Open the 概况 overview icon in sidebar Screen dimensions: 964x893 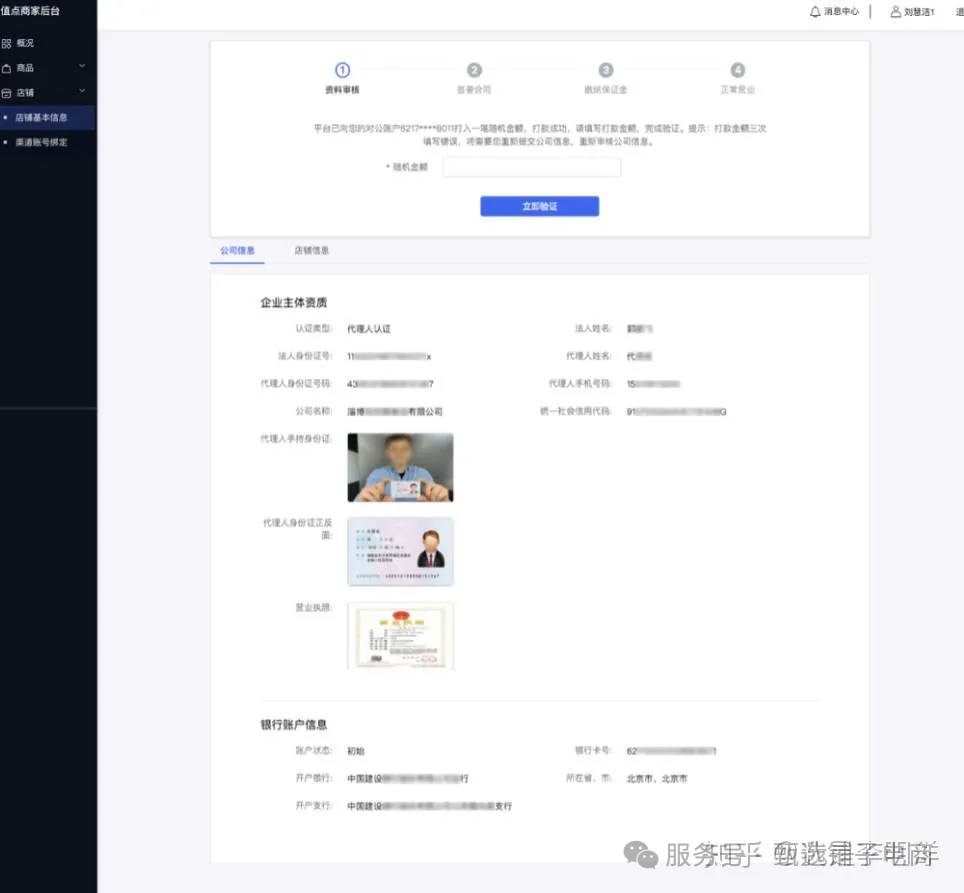[7, 43]
